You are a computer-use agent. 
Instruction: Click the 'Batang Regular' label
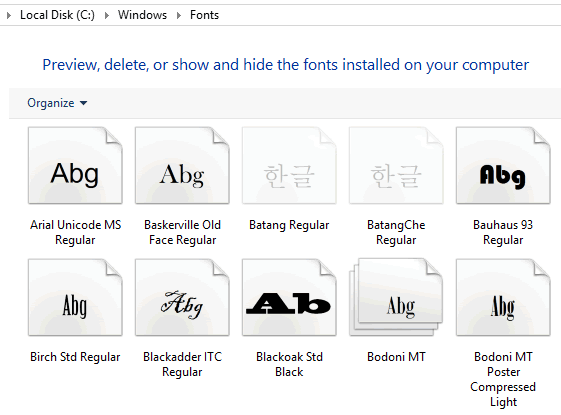[x=289, y=225]
